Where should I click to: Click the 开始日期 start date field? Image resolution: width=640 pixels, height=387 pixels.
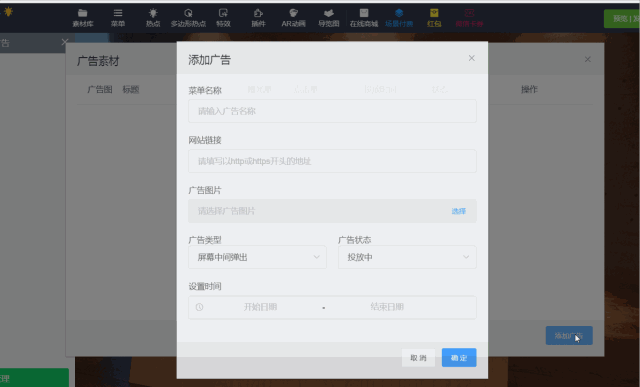tap(260, 307)
